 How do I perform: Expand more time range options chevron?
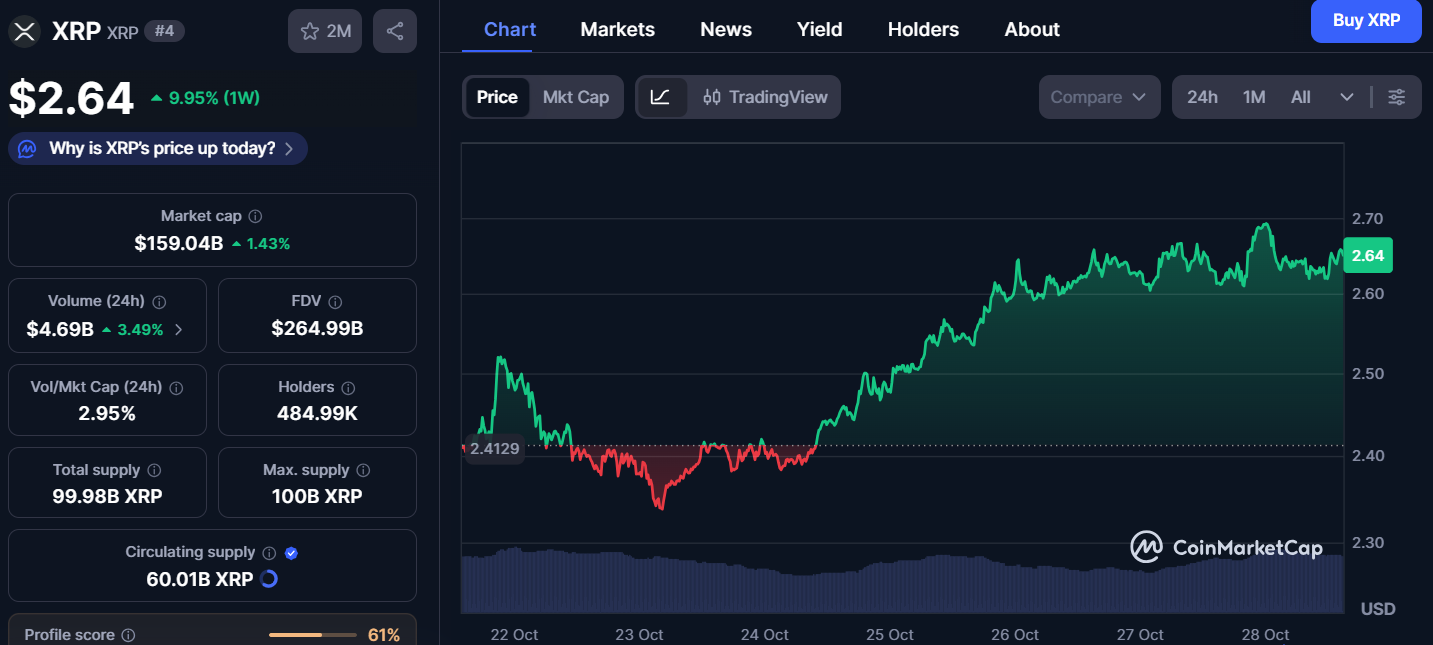[x=1347, y=97]
